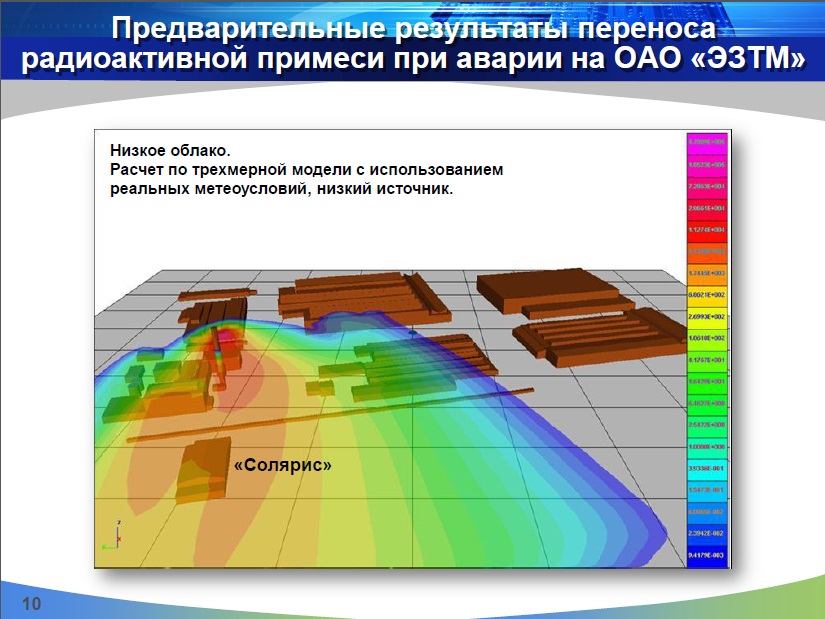Select the 'Низкое облако.' text line

170,151
